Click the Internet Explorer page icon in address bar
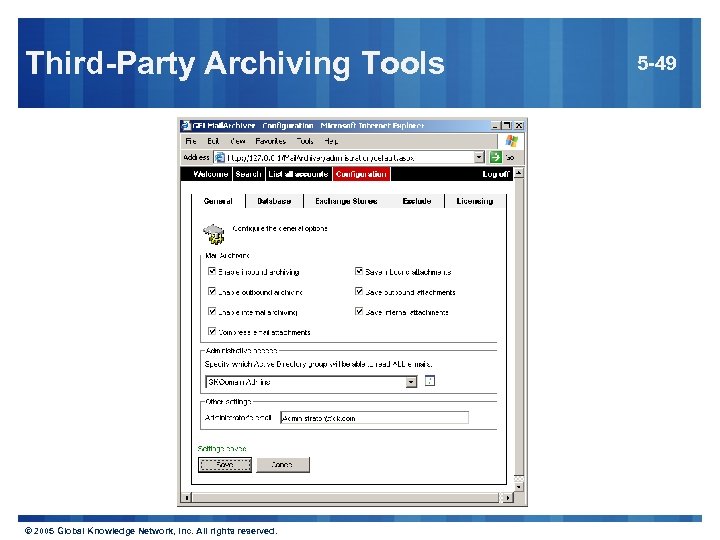Viewport: 720px width, 540px height. click(220, 158)
